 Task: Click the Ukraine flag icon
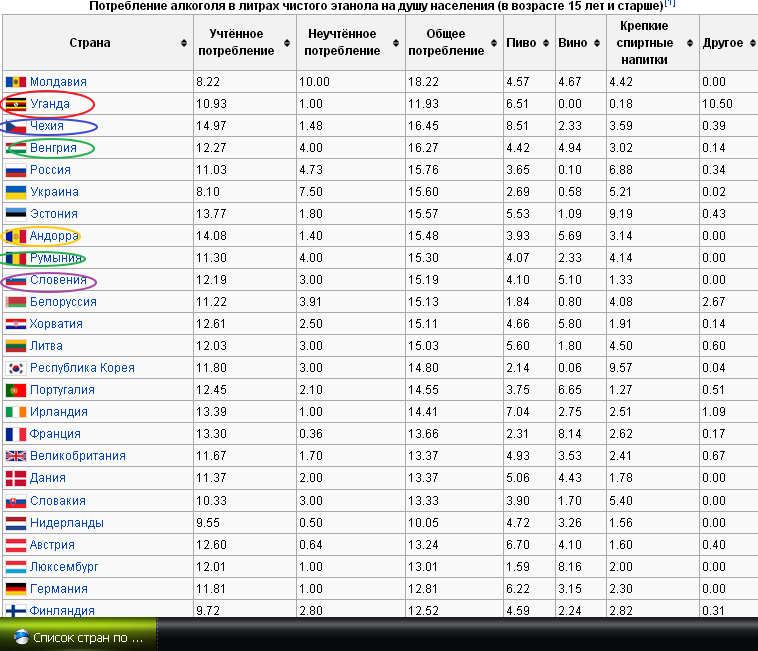point(16,192)
